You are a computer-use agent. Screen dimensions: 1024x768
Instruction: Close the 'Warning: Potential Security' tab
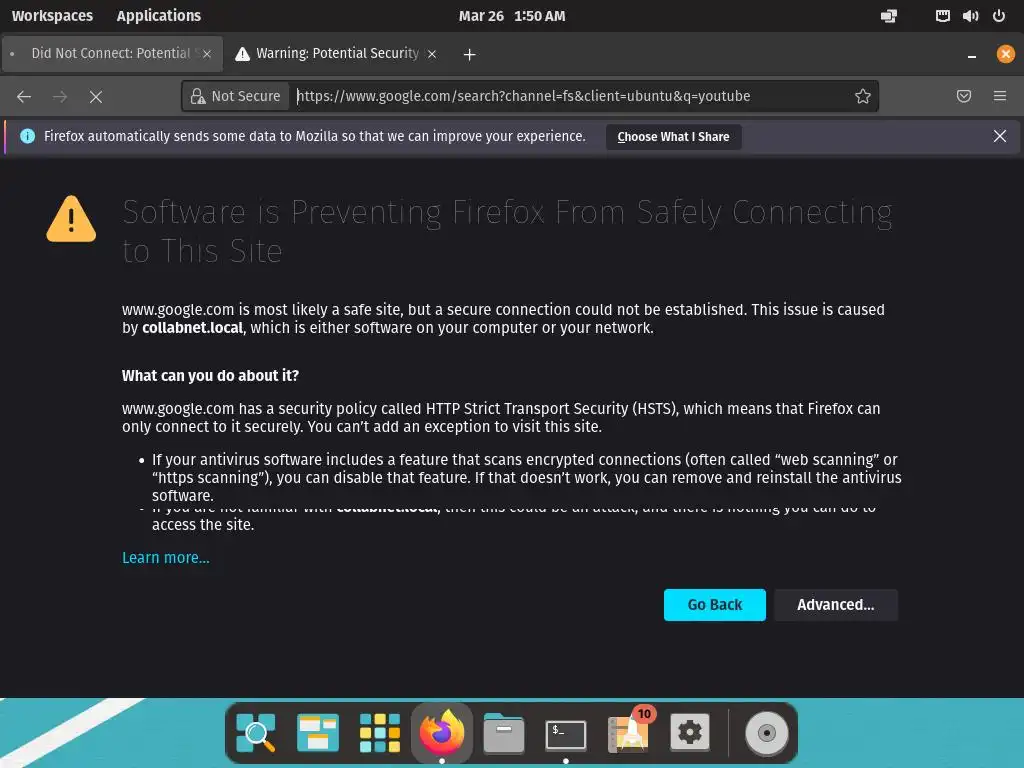432,54
